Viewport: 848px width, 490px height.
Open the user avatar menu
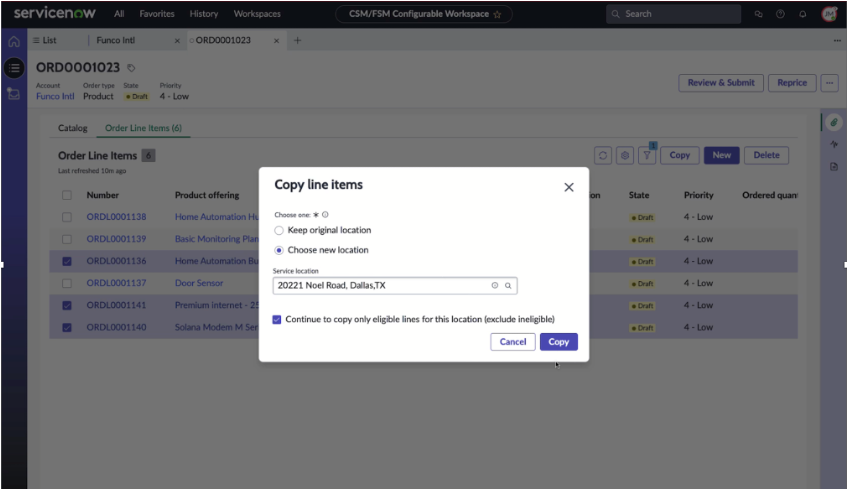click(829, 14)
